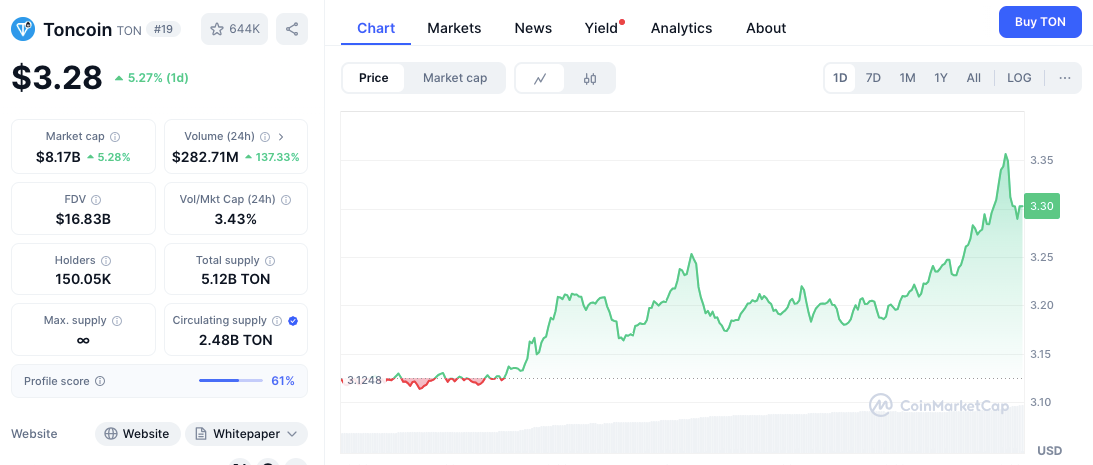The height and width of the screenshot is (465, 1093).
Task: Click the share icon next to Toncoin
Action: point(292,29)
